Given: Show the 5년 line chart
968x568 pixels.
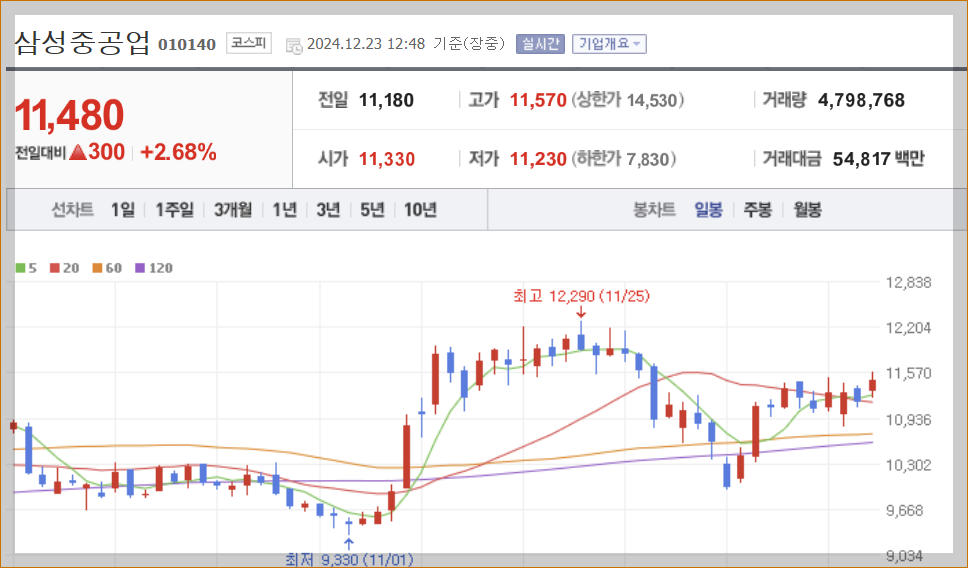Looking at the screenshot, I should [372, 210].
